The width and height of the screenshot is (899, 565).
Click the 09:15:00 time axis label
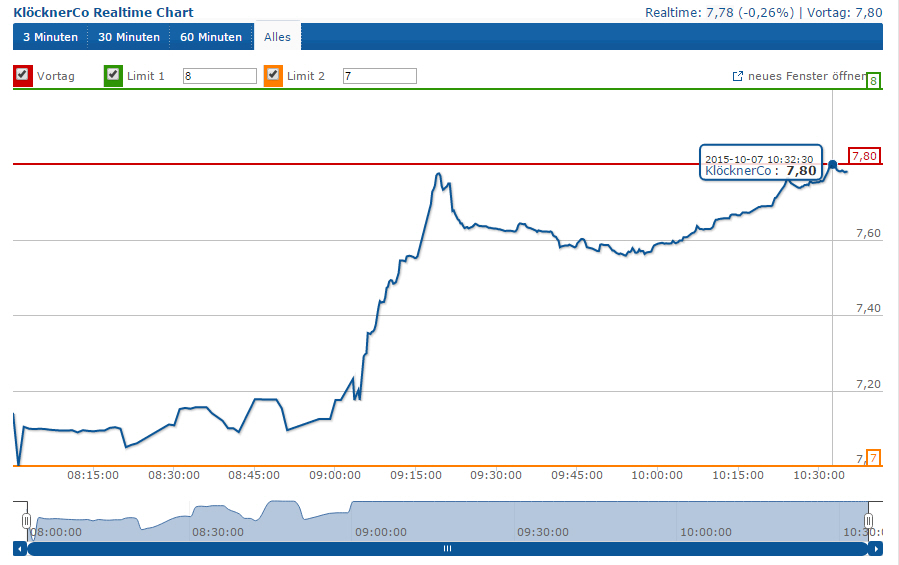[416, 475]
